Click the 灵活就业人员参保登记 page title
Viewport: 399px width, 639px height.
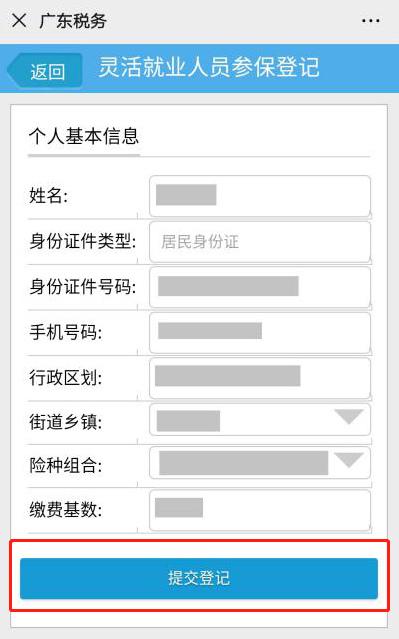[209, 67]
